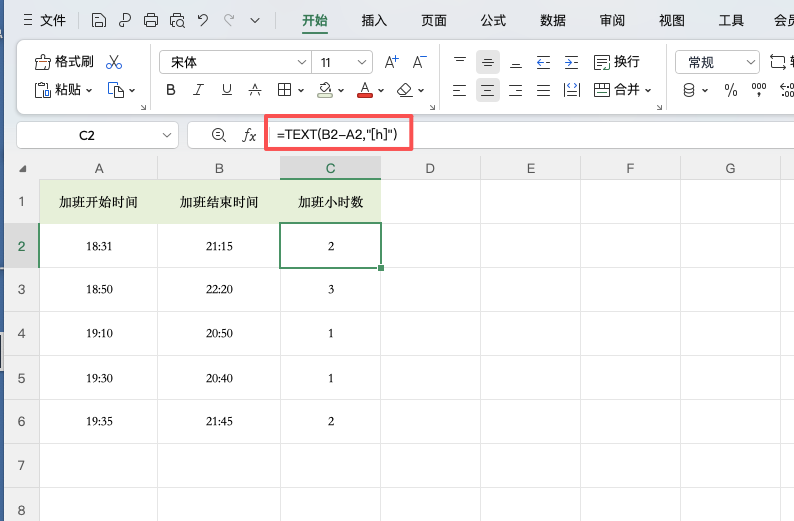The height and width of the screenshot is (521, 794).
Task: Switch to the 插入 (Insert) tab
Action: pos(374,20)
